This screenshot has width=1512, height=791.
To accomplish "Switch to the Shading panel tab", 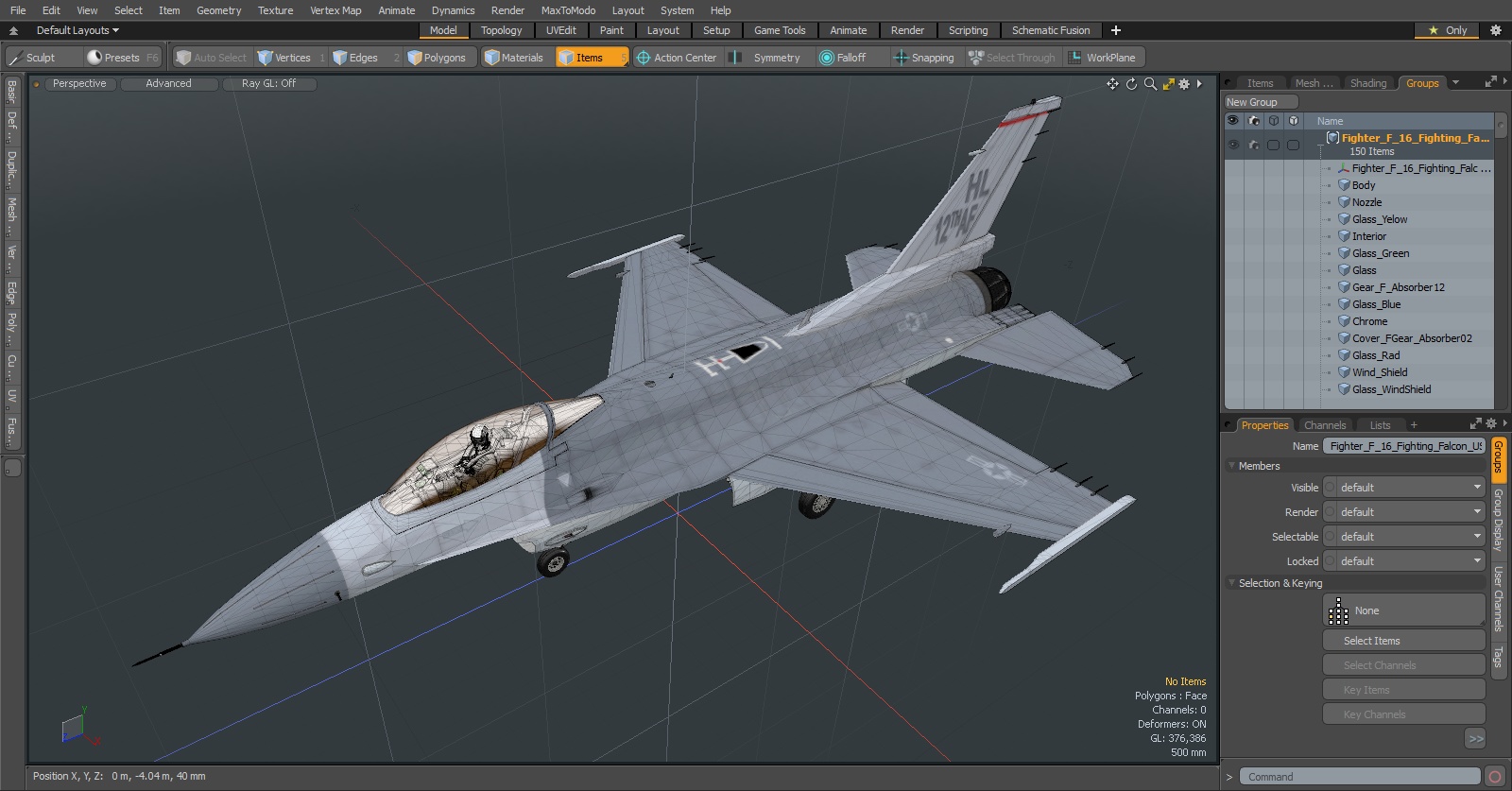I will (1367, 83).
